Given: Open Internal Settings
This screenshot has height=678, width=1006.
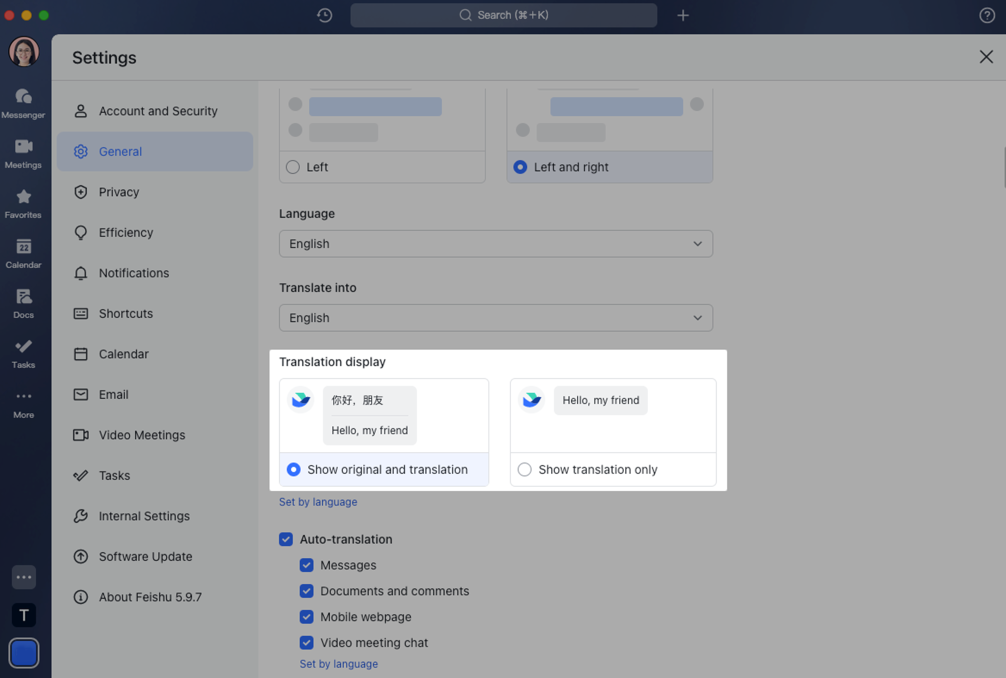Looking at the screenshot, I should pyautogui.click(x=155, y=516).
